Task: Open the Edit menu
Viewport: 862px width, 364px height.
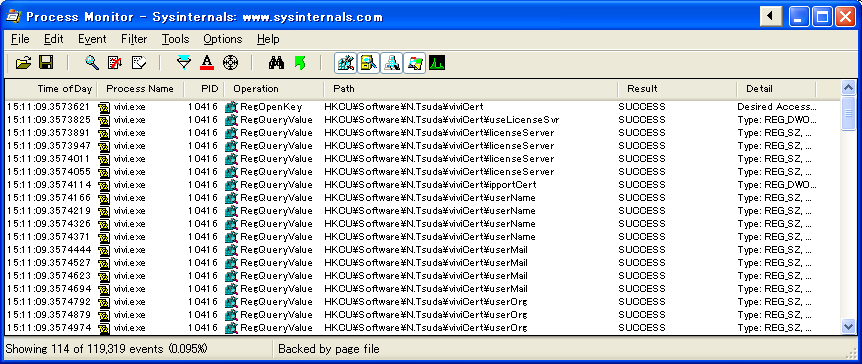Action: click(x=54, y=39)
